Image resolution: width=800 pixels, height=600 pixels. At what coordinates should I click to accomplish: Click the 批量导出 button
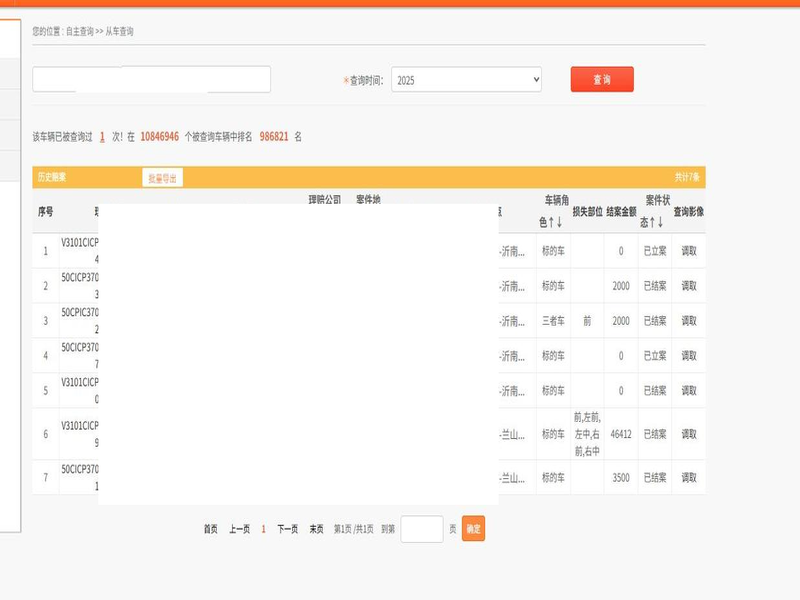tap(162, 178)
